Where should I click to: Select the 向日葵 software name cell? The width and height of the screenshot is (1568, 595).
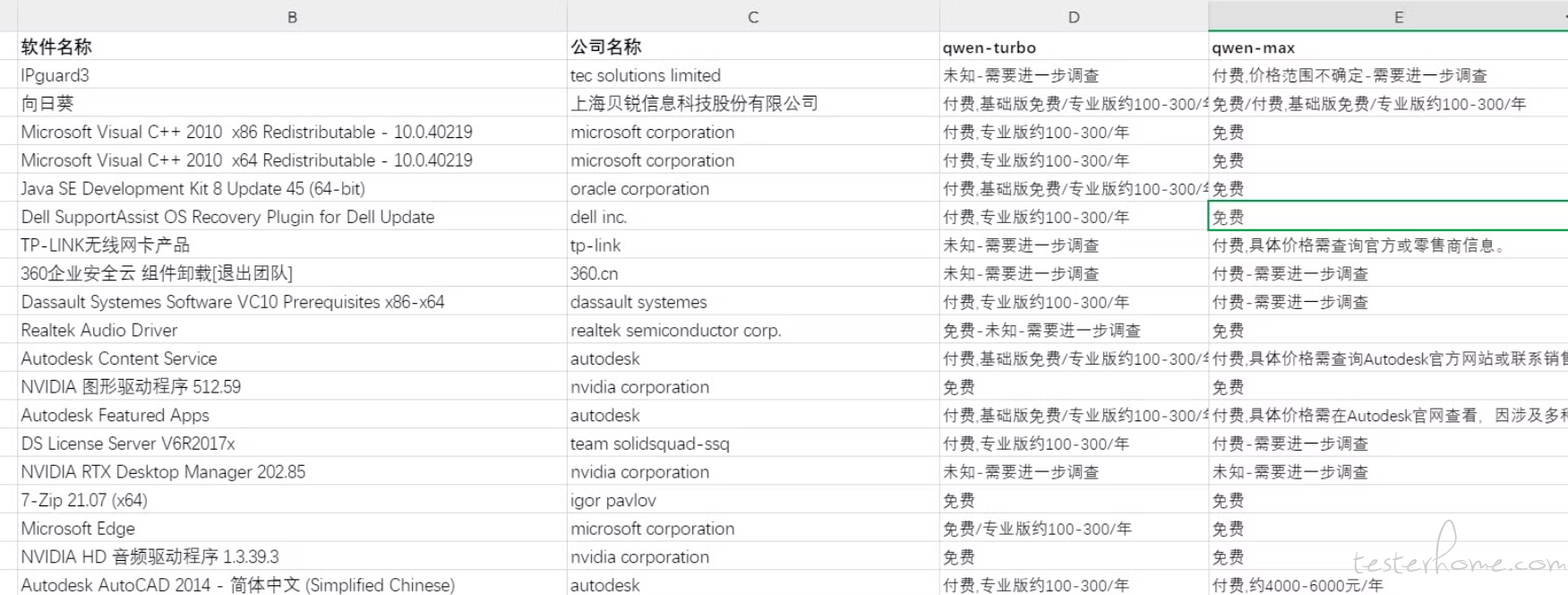pyautogui.click(x=292, y=103)
